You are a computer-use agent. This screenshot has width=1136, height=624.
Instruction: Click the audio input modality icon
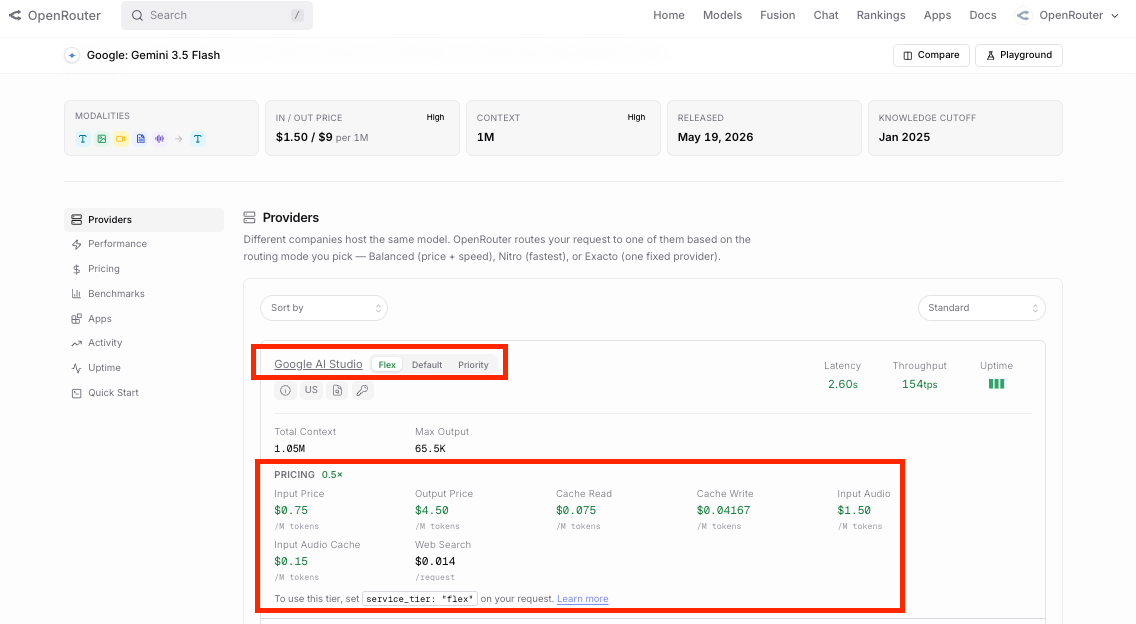tap(159, 138)
